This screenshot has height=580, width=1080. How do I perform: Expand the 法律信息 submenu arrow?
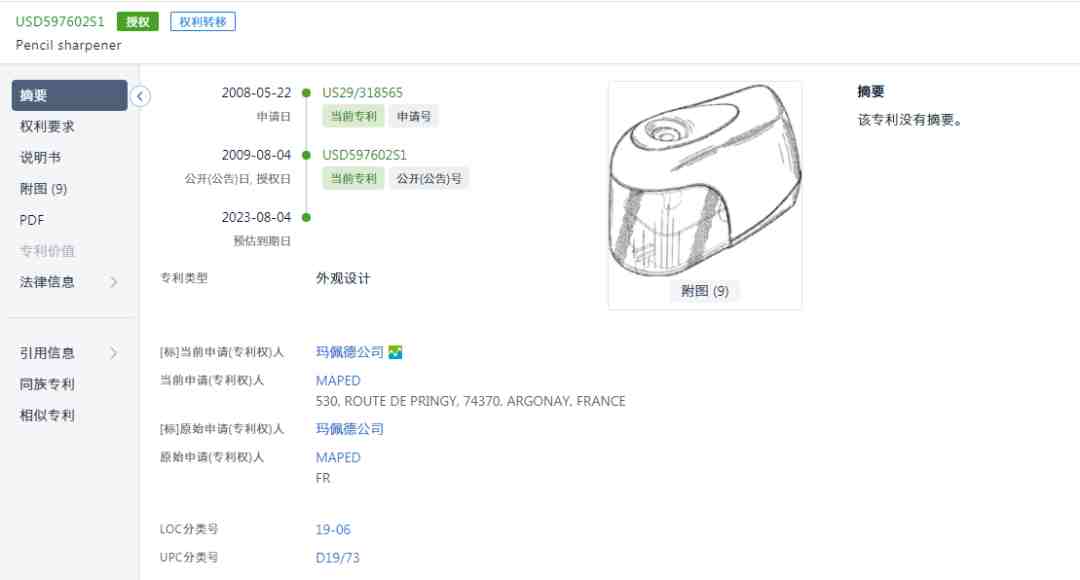[x=114, y=282]
